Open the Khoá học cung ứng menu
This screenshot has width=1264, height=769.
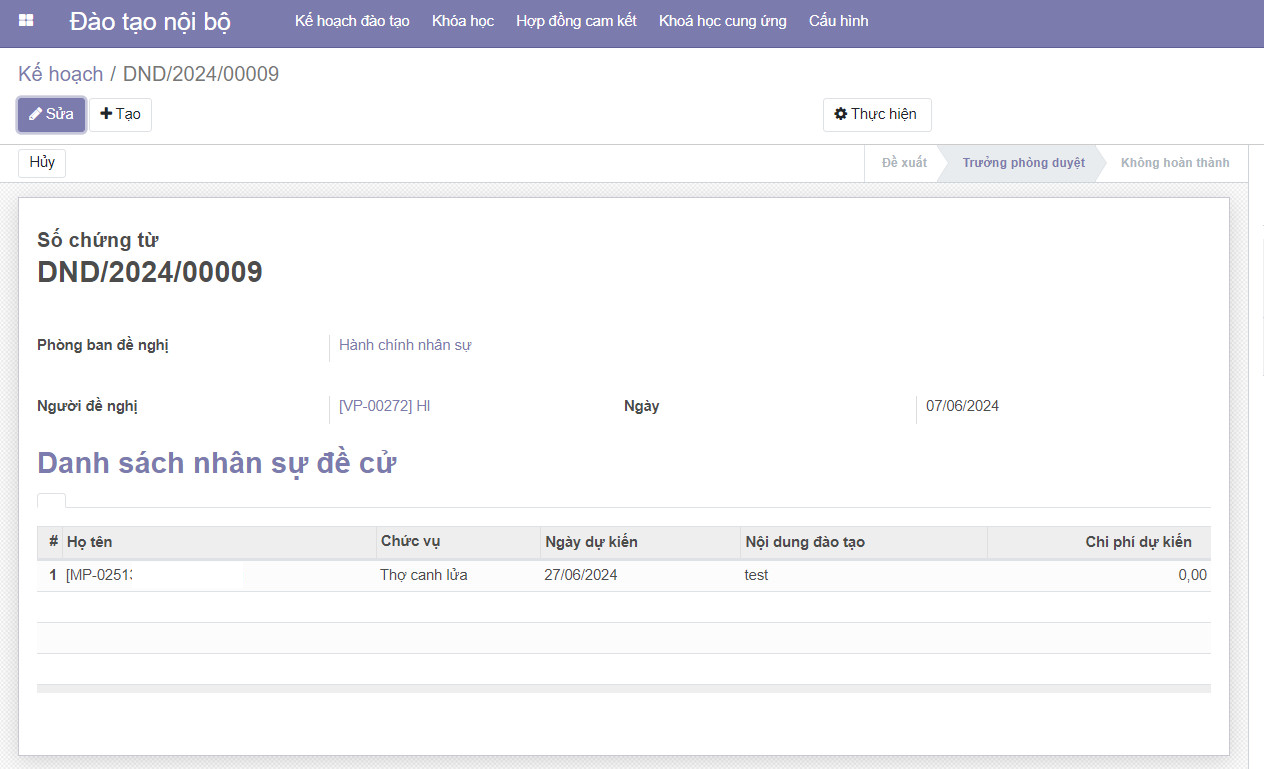tap(722, 21)
